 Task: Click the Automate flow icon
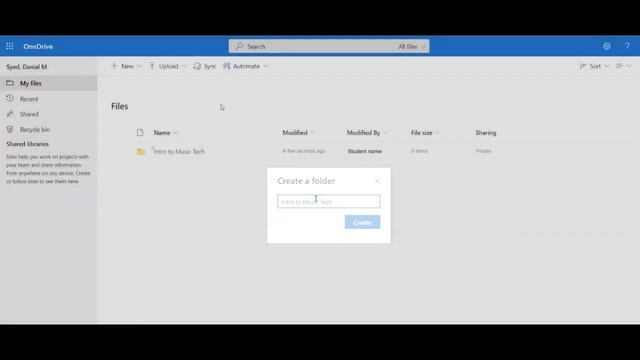pos(227,66)
